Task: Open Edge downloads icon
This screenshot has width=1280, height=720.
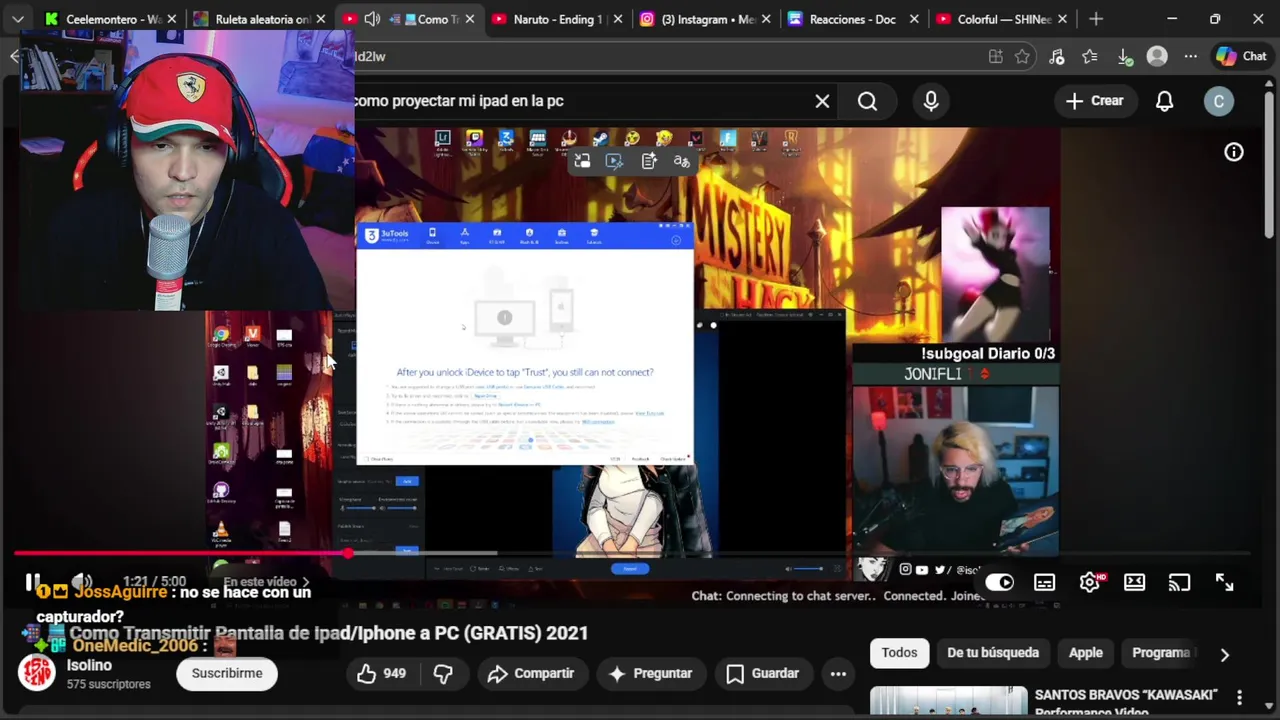Action: 1124,57
